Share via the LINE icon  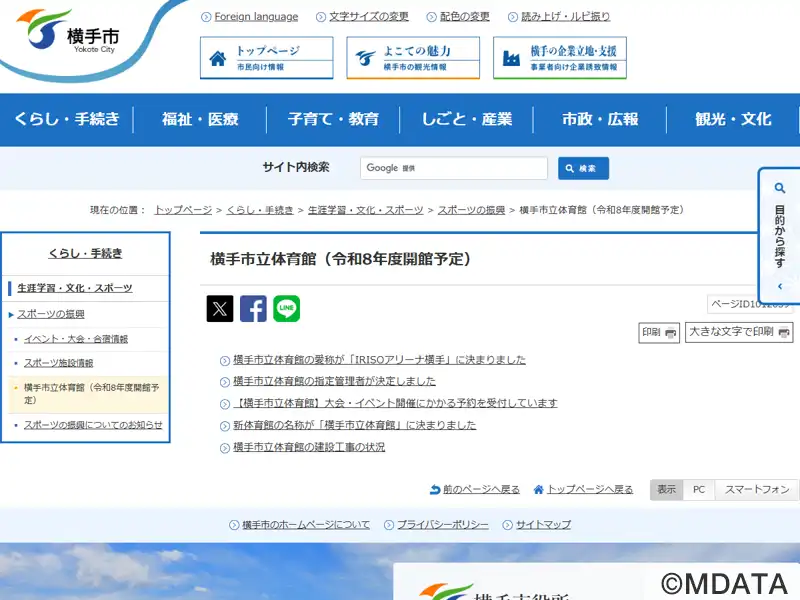pyautogui.click(x=287, y=308)
